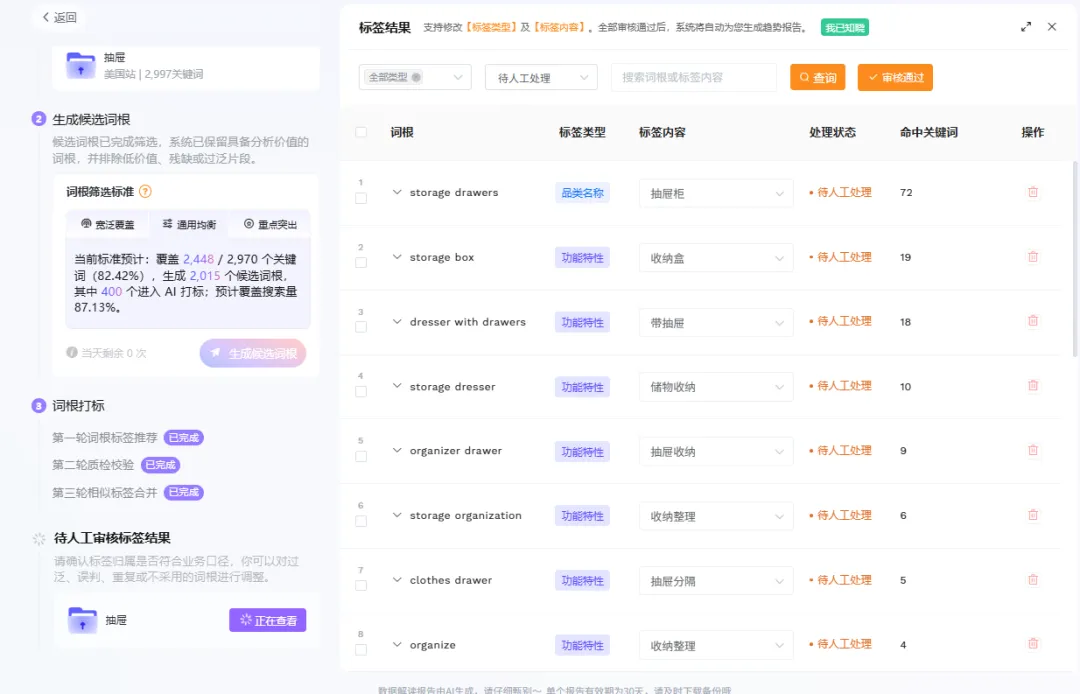
Task: Expand the organizer drawer root row
Action: [397, 450]
